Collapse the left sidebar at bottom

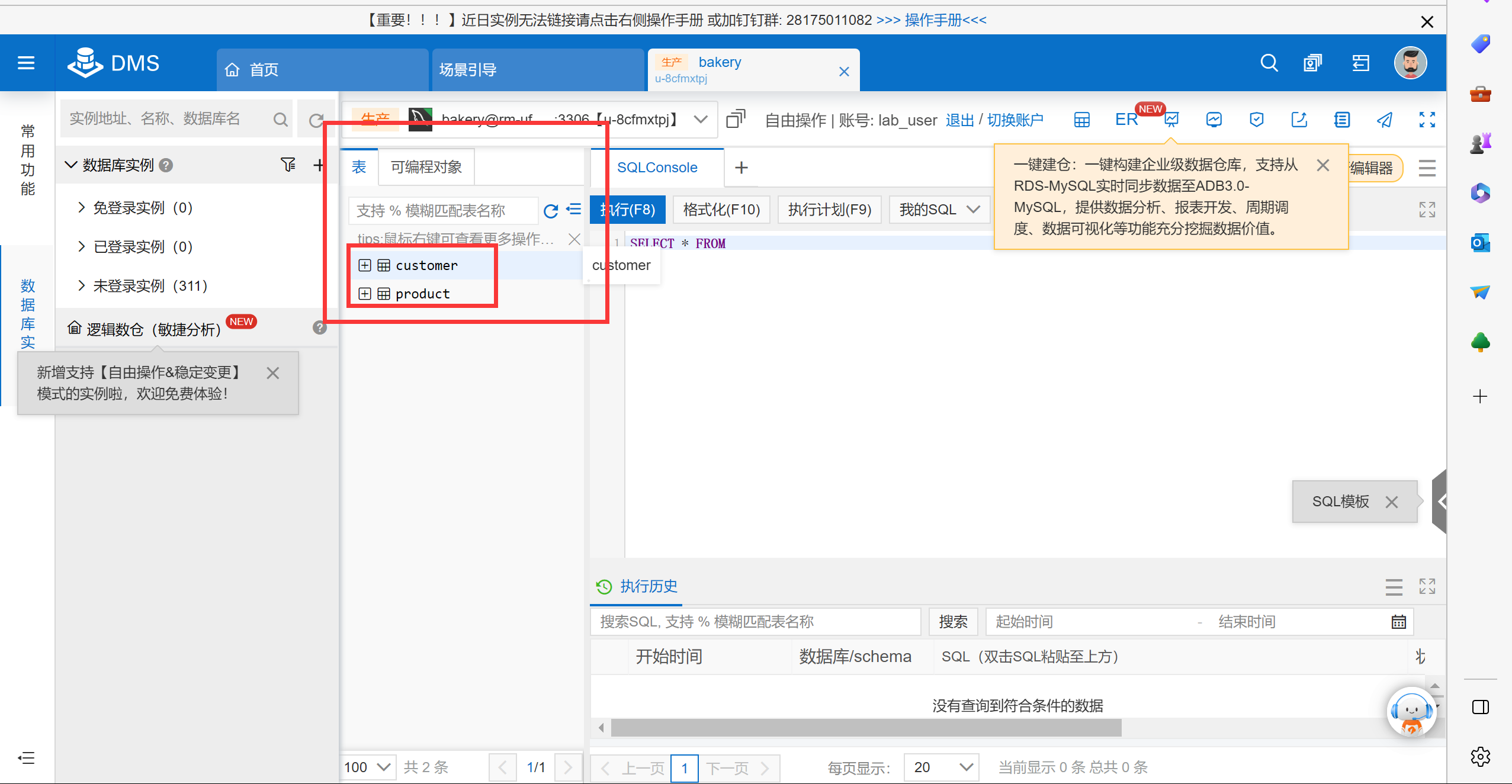click(26, 758)
